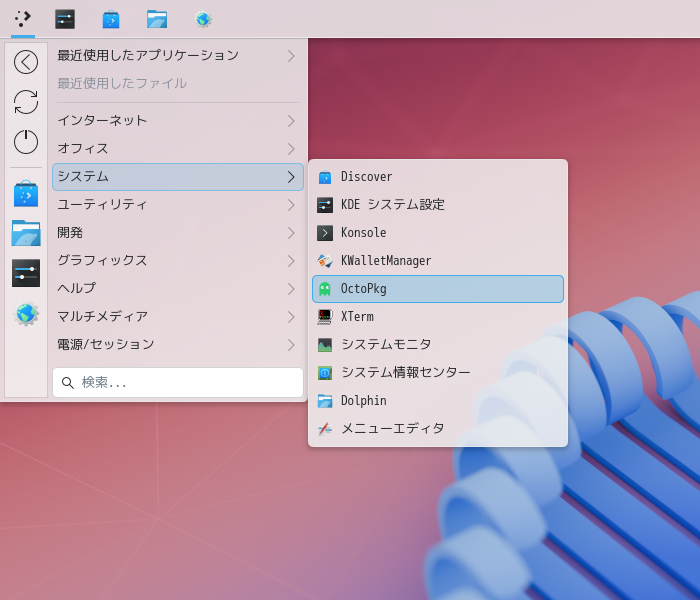Viewport: 700px width, 600px height.
Task: Select the グラフィックス menu category
Action: [x=178, y=261]
